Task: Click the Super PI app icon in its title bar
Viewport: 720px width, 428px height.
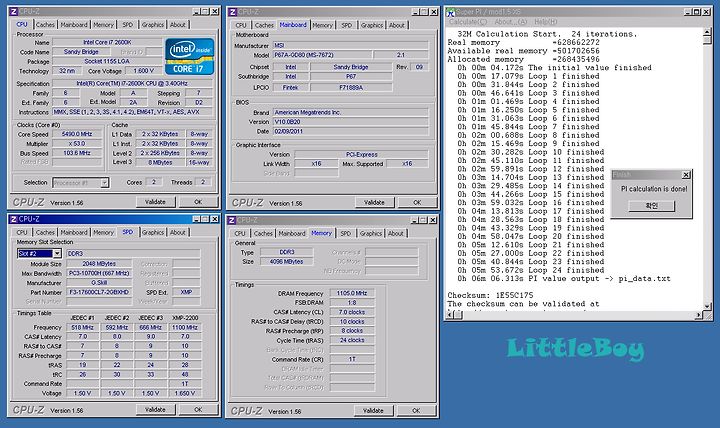Action: tap(450, 12)
